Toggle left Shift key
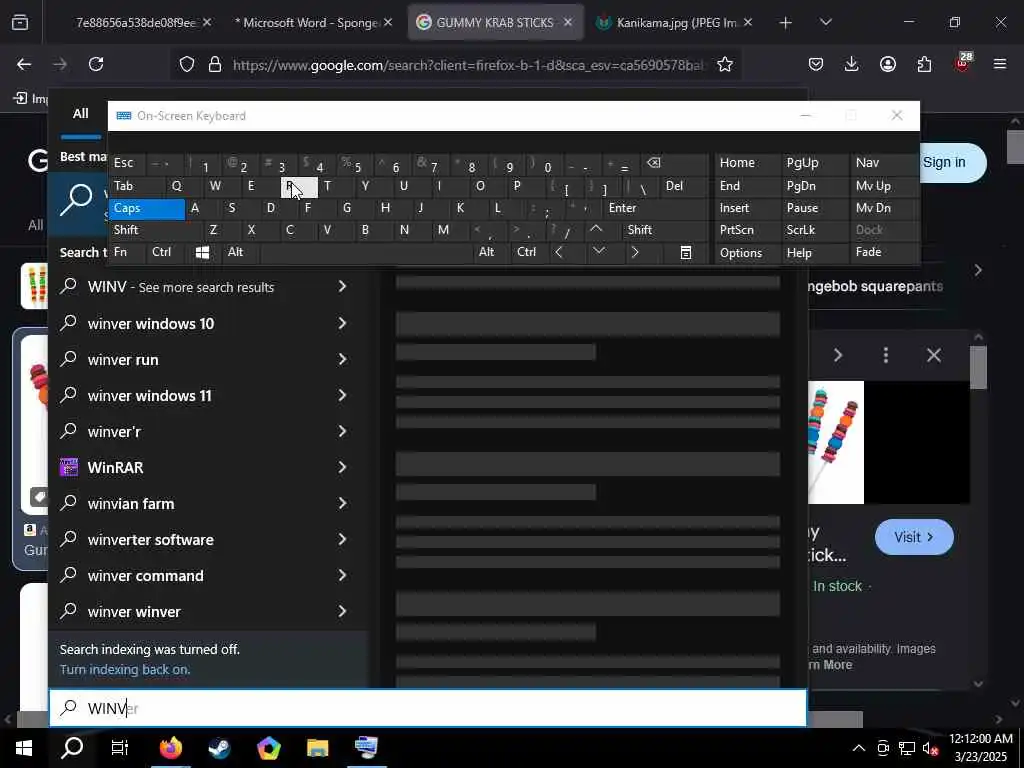1024x768 pixels. pos(155,230)
